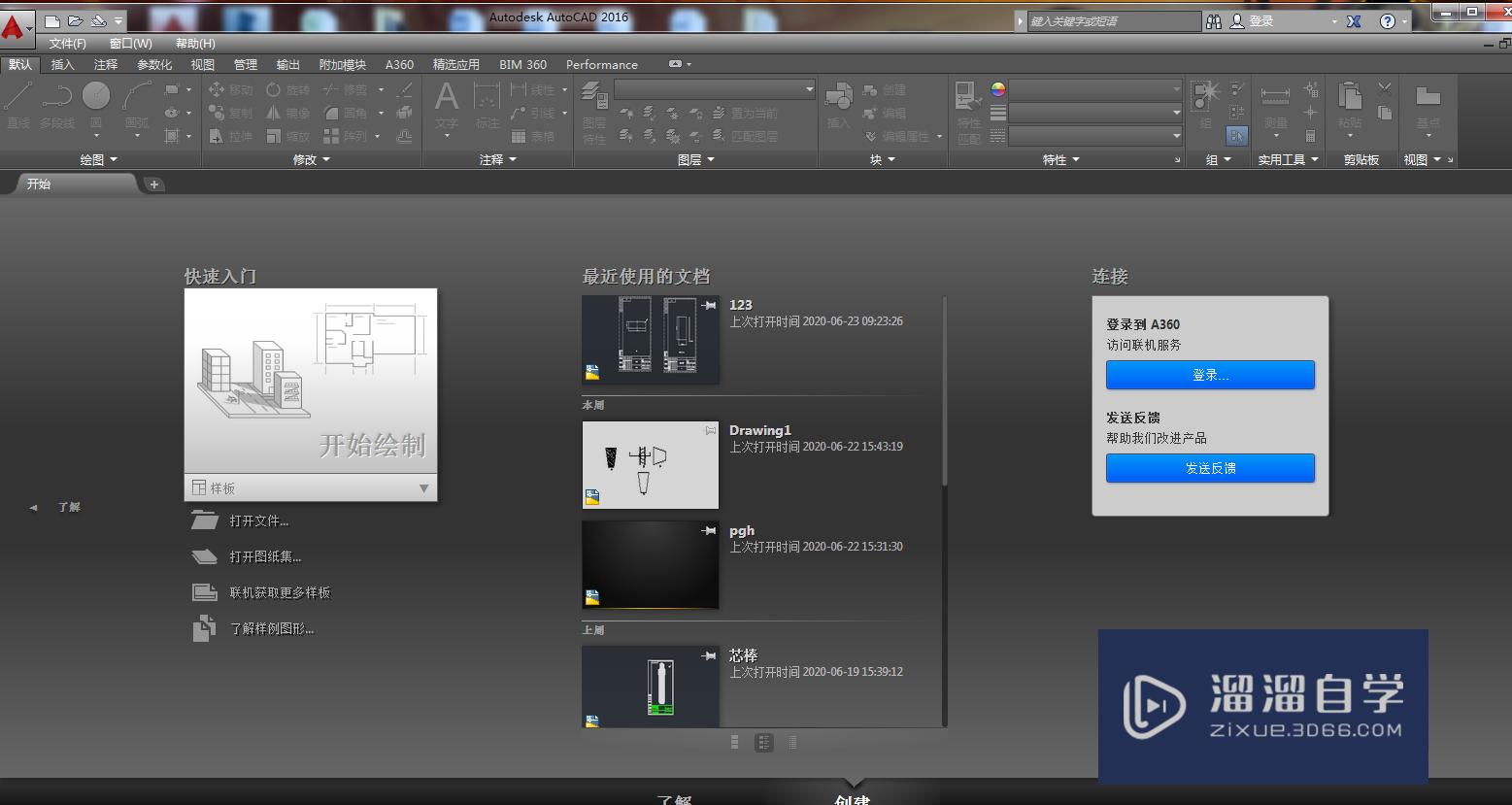Click the Mirror (镜像) tool

click(x=288, y=113)
